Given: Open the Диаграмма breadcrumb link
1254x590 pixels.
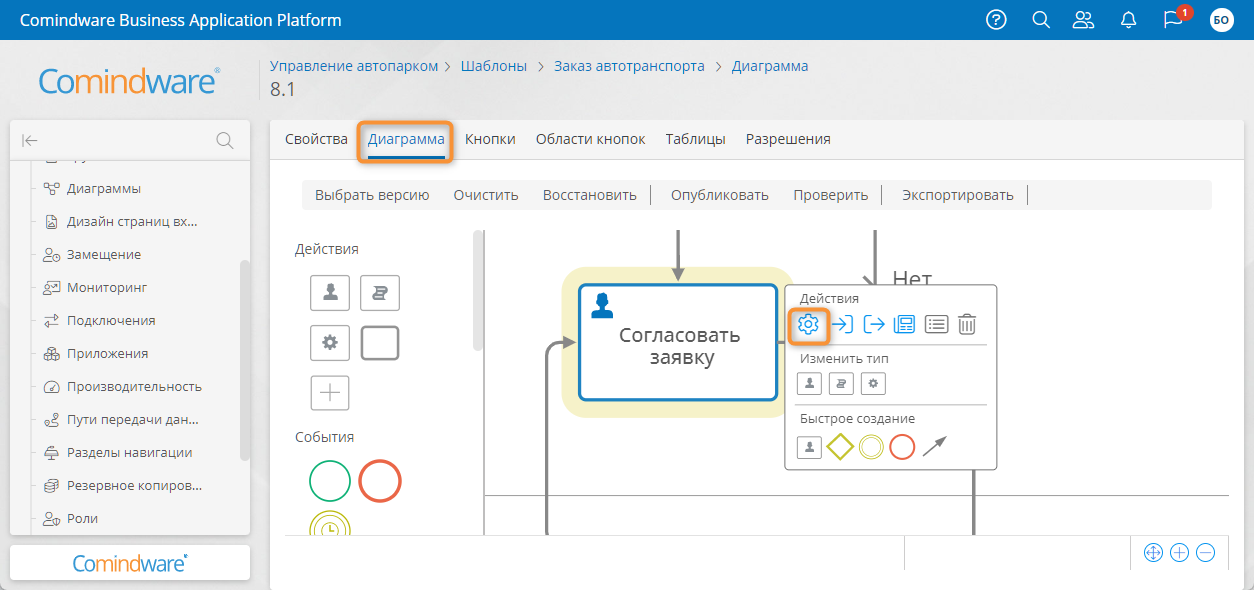Looking at the screenshot, I should [770, 66].
